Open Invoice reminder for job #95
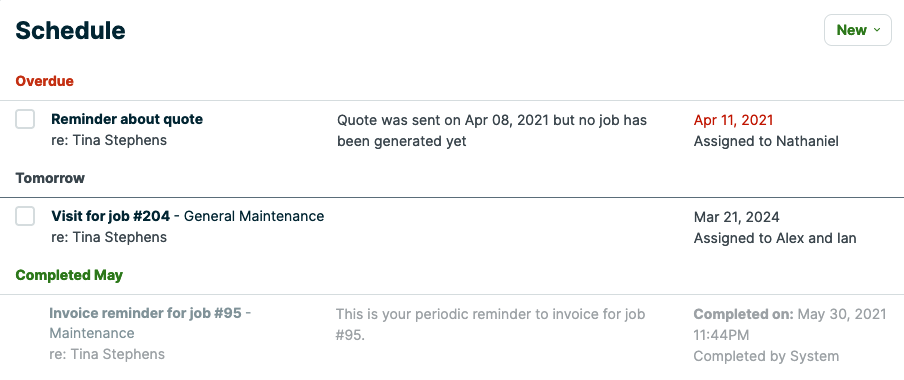This screenshot has width=904, height=380. 145,313
